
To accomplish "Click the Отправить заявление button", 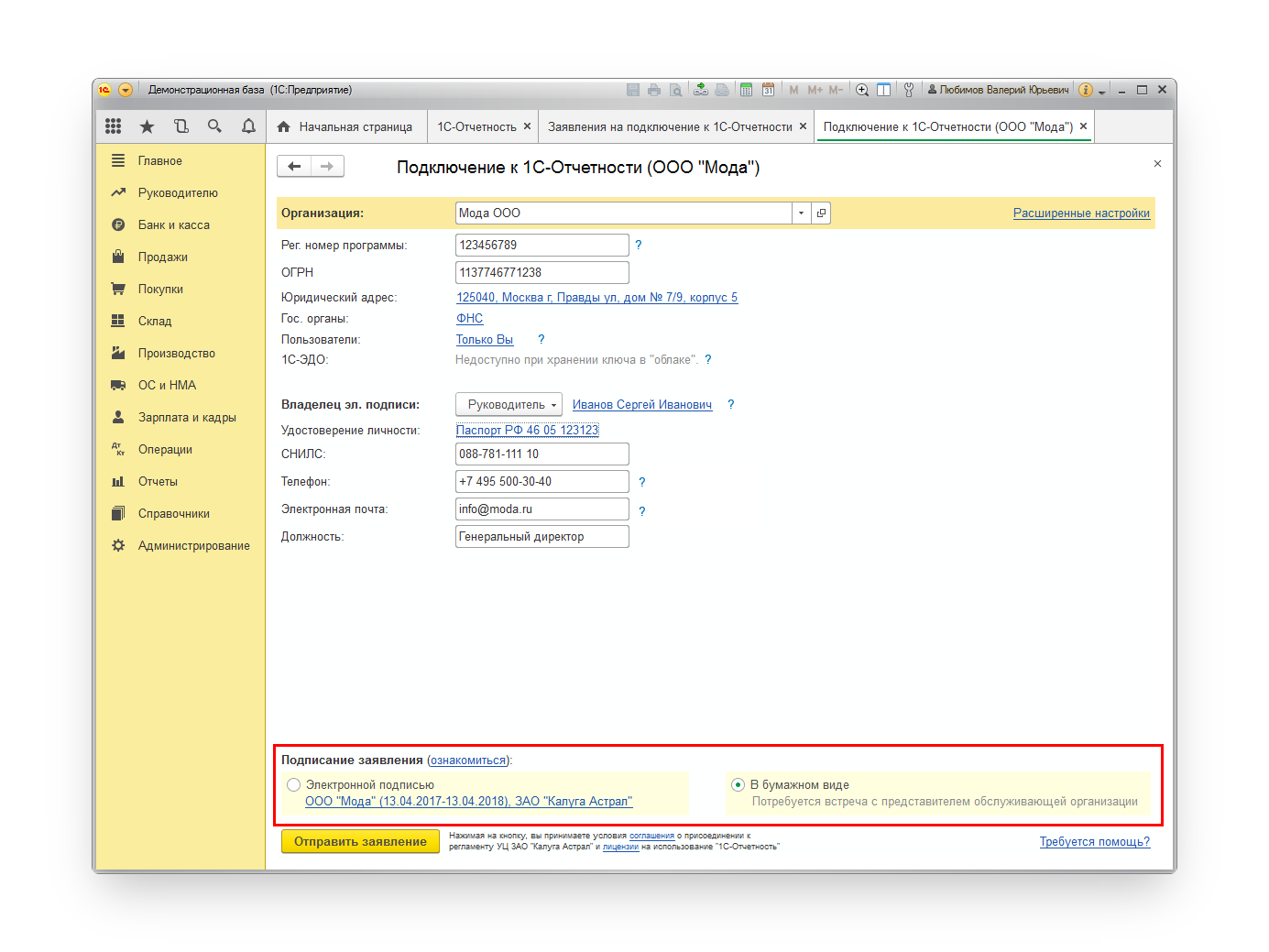I will pos(360,841).
